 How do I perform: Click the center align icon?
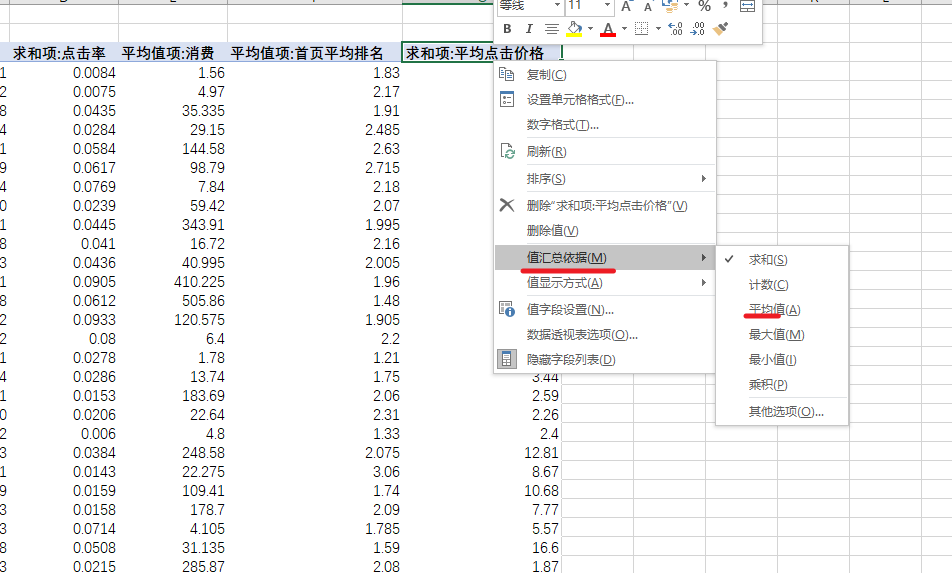[x=550, y=29]
